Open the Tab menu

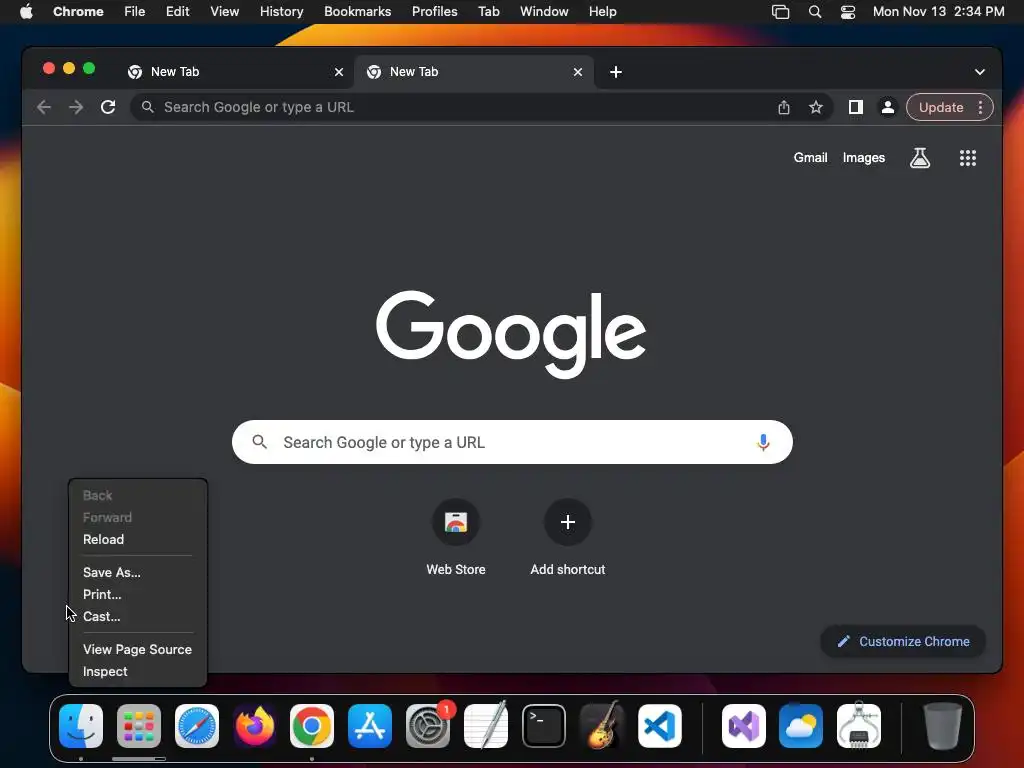[x=488, y=12]
